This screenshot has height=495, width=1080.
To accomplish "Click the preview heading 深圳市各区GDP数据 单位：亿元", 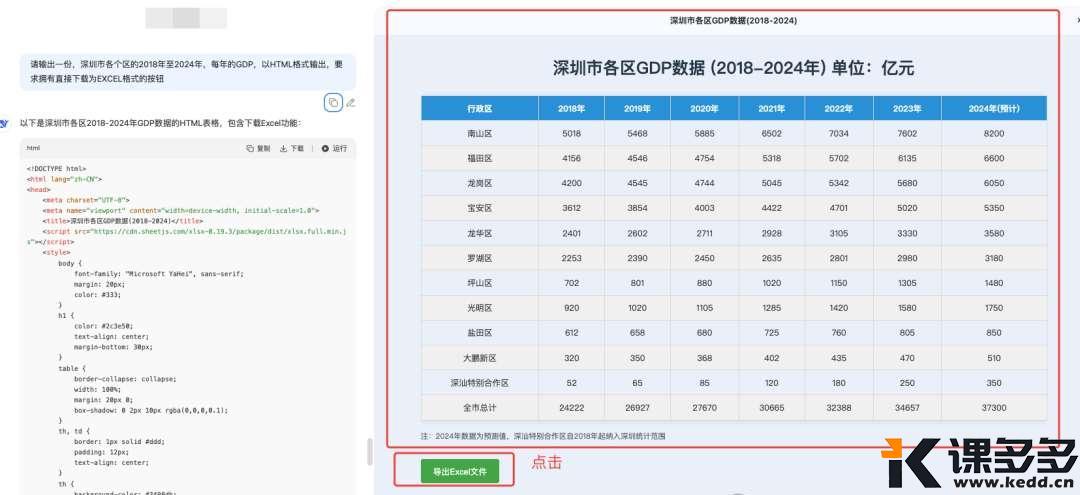I will 734,67.
